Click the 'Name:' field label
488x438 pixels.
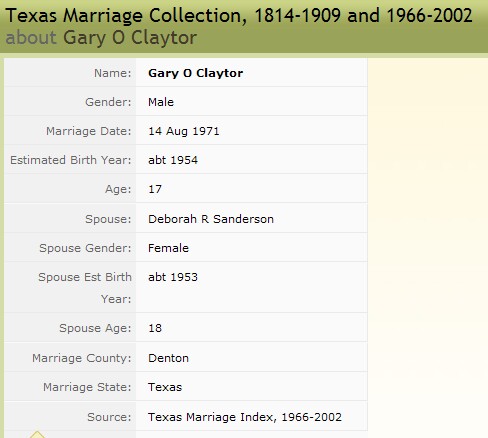click(x=113, y=73)
